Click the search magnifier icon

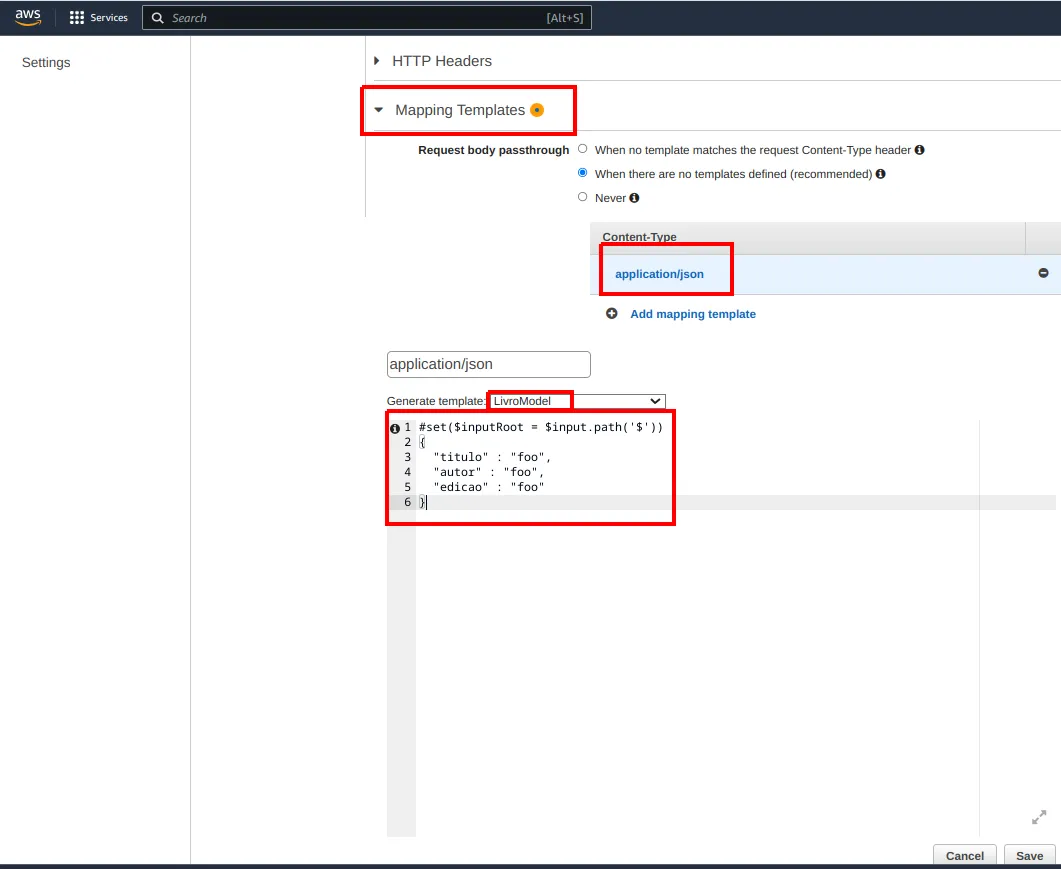pos(158,18)
